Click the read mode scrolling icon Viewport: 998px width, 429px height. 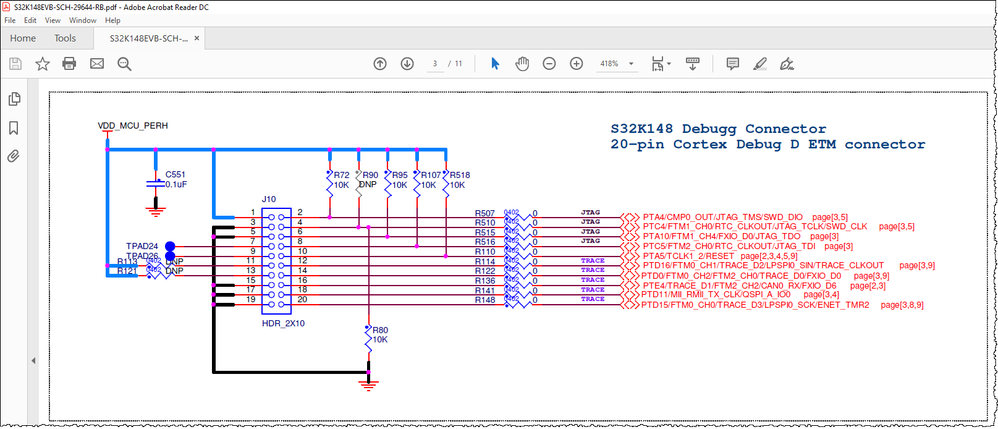(693, 64)
